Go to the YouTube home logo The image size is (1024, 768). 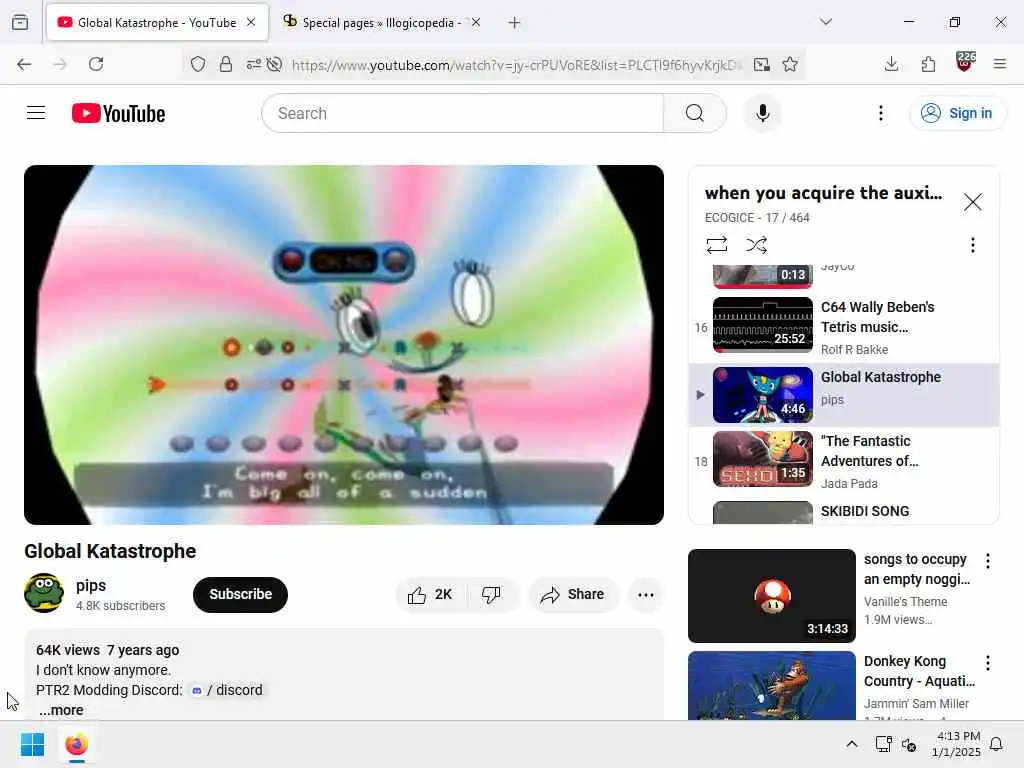pyautogui.click(x=118, y=114)
